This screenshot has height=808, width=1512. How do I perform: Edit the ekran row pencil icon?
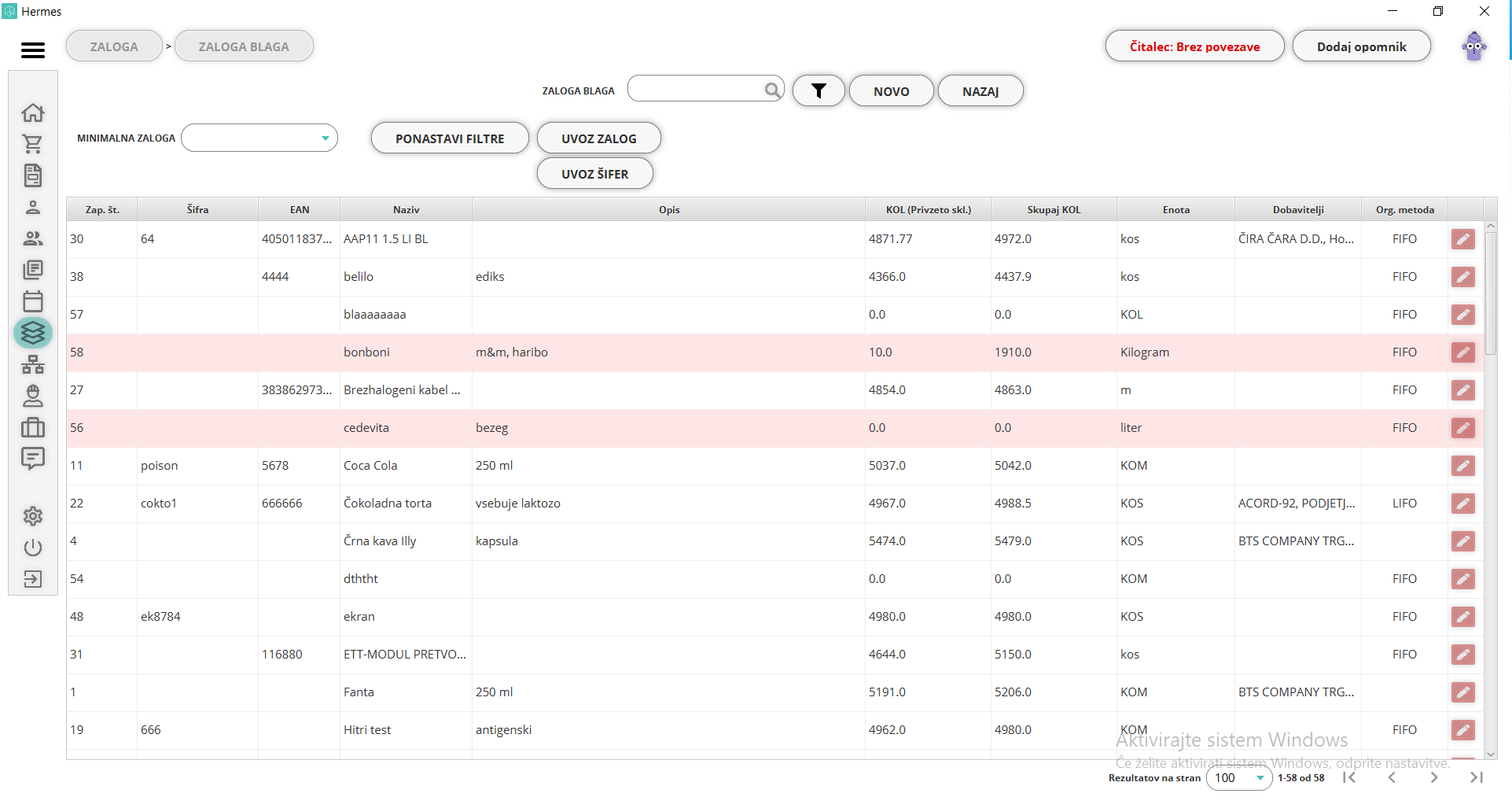coord(1462,617)
